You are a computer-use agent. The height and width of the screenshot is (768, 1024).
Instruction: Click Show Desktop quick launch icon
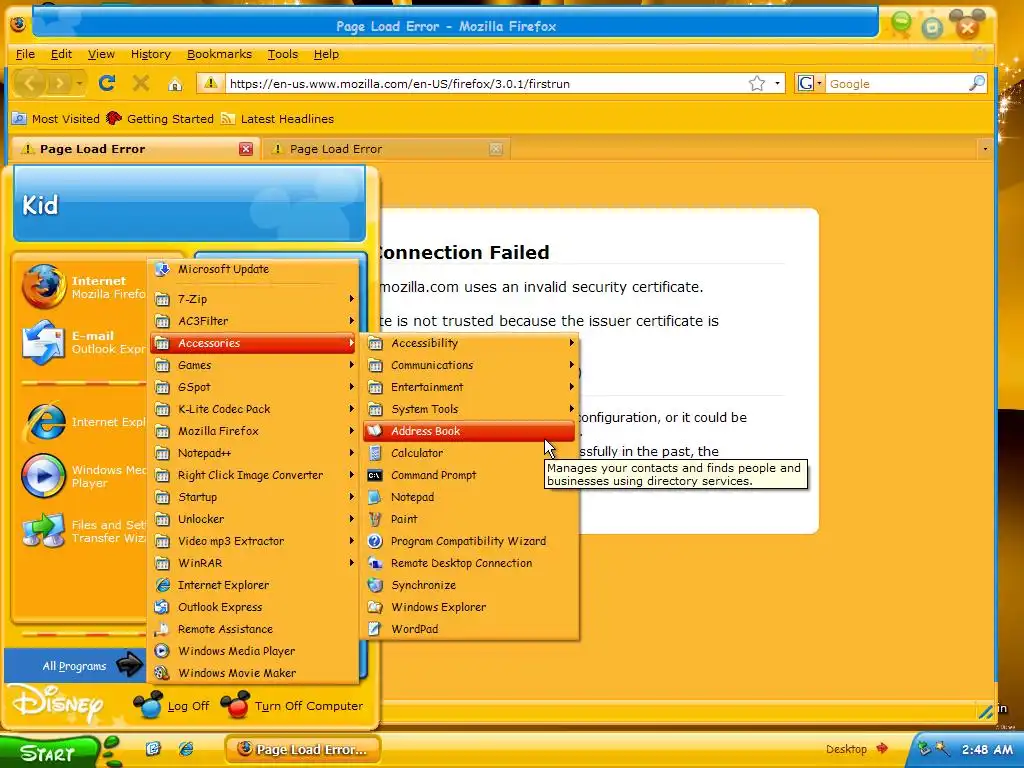point(153,748)
